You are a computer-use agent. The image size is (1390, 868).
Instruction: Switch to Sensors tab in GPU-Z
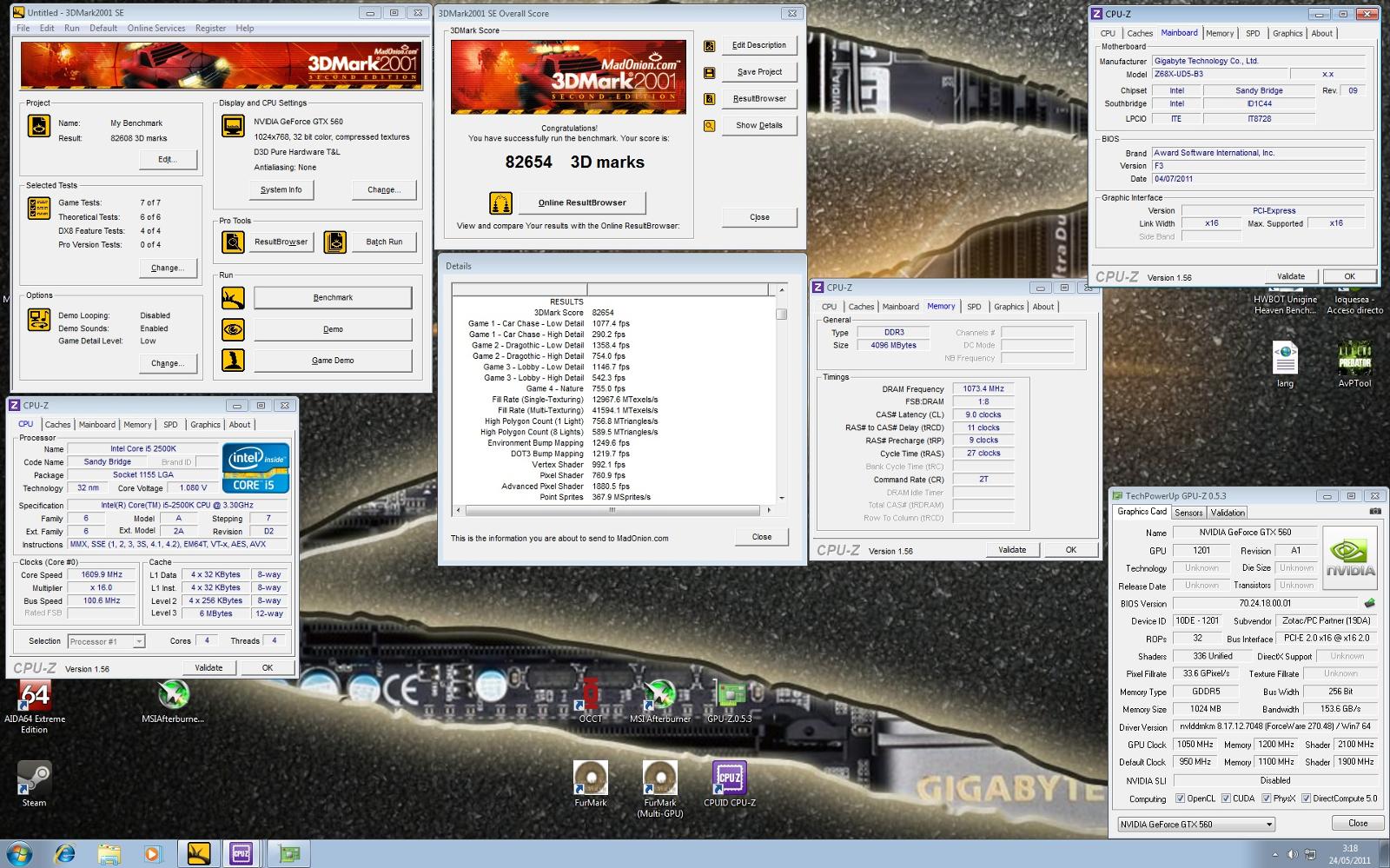tap(1188, 513)
